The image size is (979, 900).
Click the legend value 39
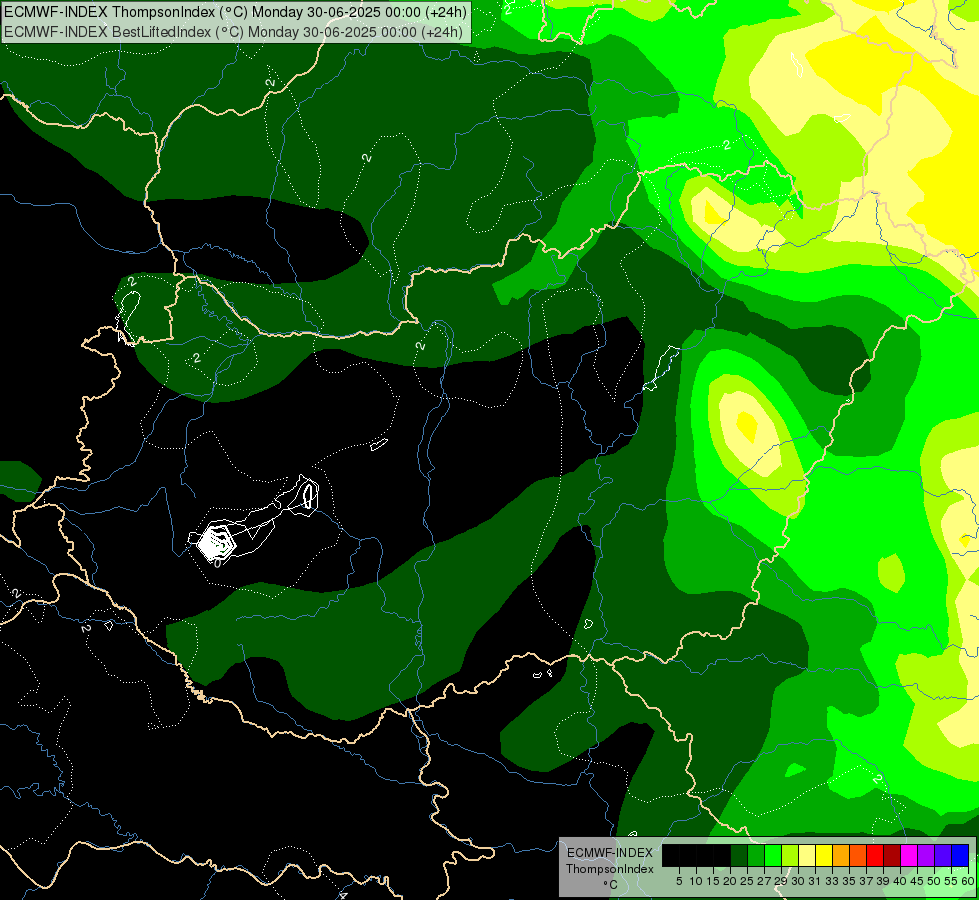[883, 881]
